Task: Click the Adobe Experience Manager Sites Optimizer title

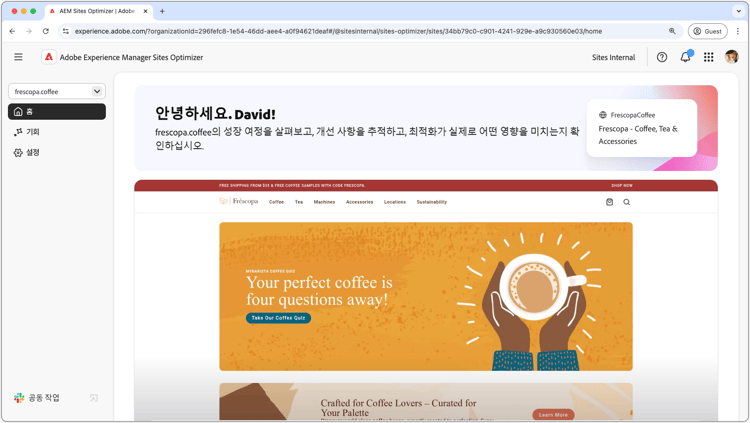Action: pyautogui.click(x=131, y=57)
